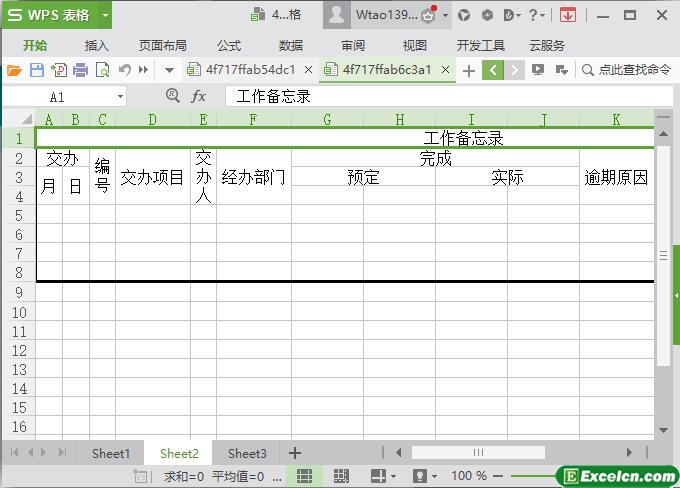Image resolution: width=680 pixels, height=488 pixels.
Task: Switch to Sheet3 worksheet tab
Action: (247, 453)
